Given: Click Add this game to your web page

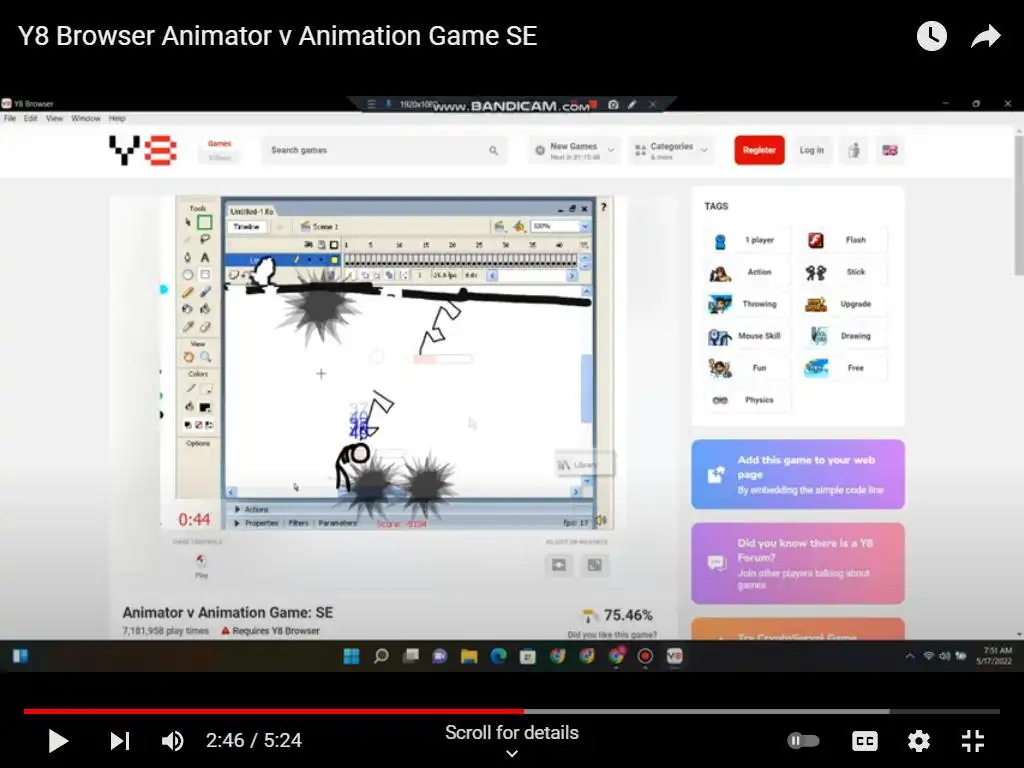Looking at the screenshot, I should [798, 474].
